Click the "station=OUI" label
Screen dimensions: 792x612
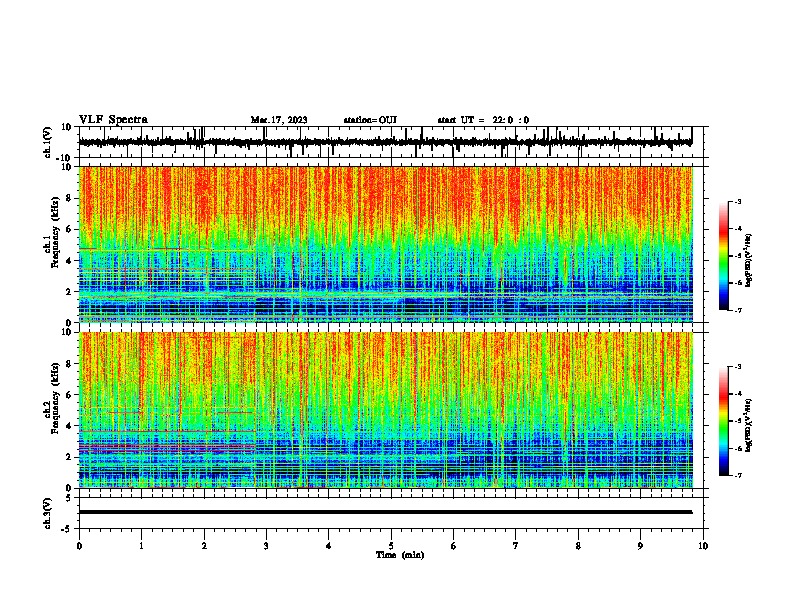click(x=370, y=120)
